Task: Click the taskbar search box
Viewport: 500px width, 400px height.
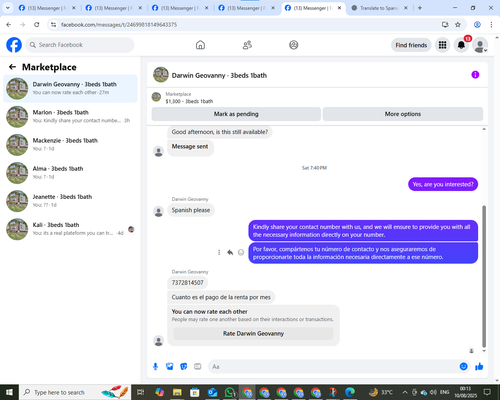Action: pos(75,392)
